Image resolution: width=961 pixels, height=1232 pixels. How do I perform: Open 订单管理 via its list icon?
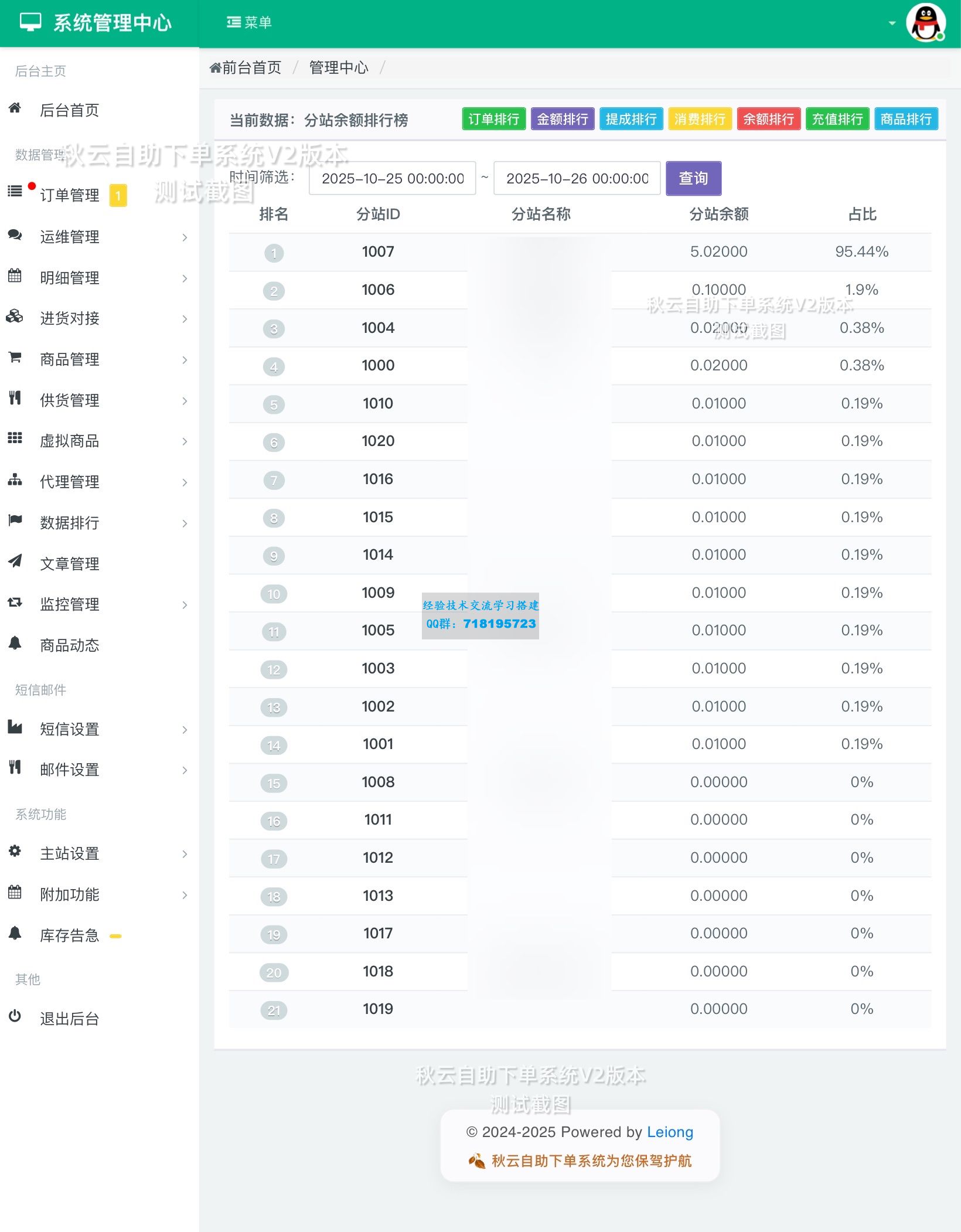click(15, 192)
